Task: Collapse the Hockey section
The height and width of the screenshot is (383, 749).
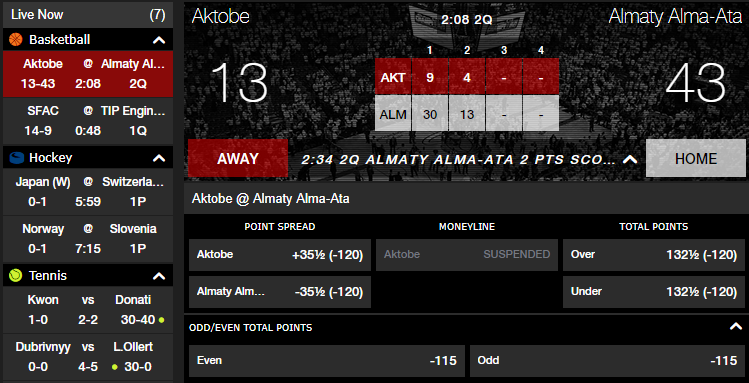Action: point(159,158)
